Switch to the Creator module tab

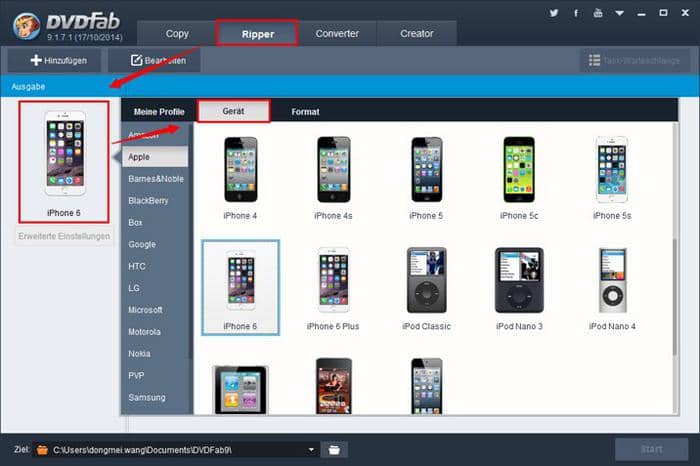coord(417,33)
